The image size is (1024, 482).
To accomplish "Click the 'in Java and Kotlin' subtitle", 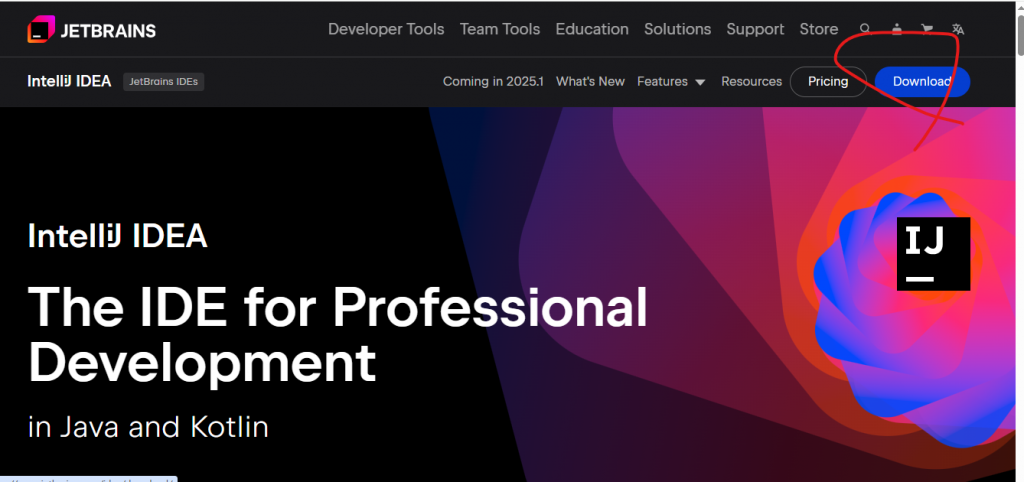I will coord(148,427).
